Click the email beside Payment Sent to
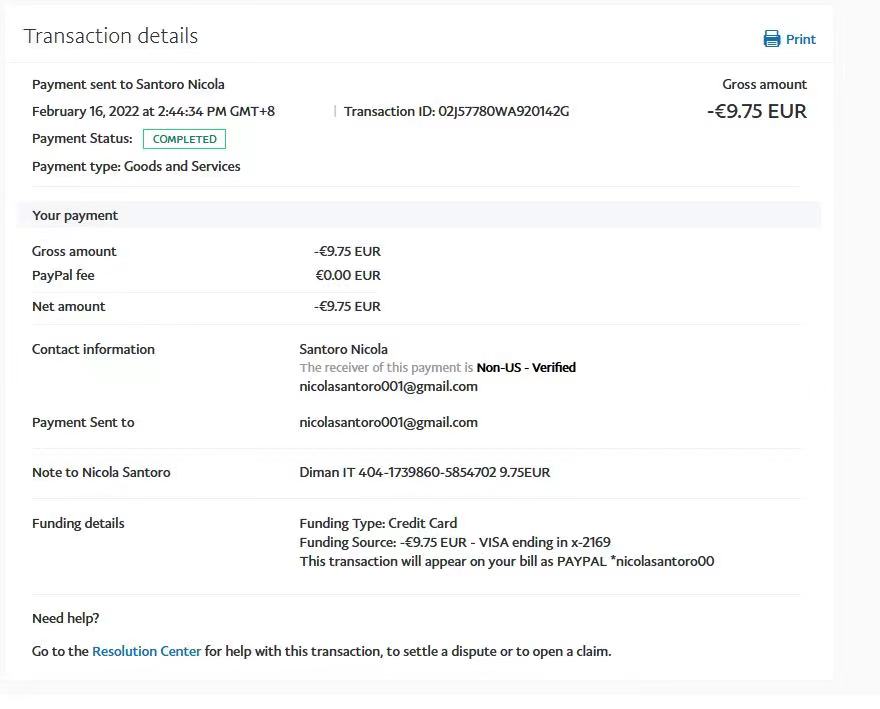 [388, 422]
